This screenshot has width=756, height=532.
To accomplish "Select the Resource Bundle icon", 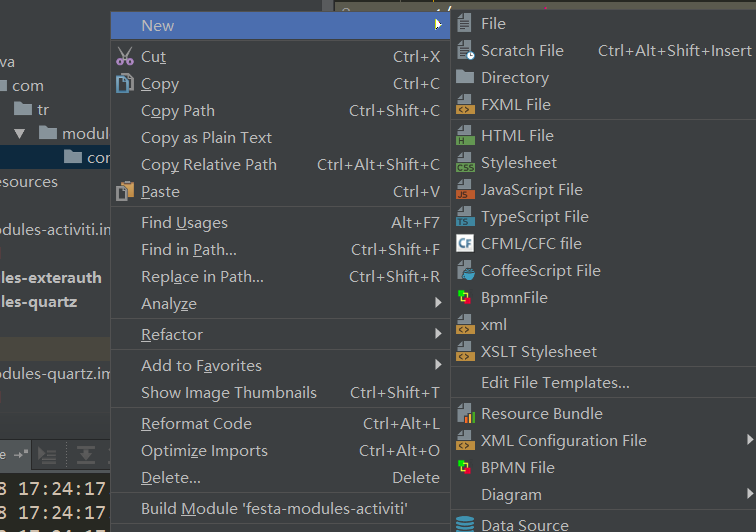I will point(465,414).
